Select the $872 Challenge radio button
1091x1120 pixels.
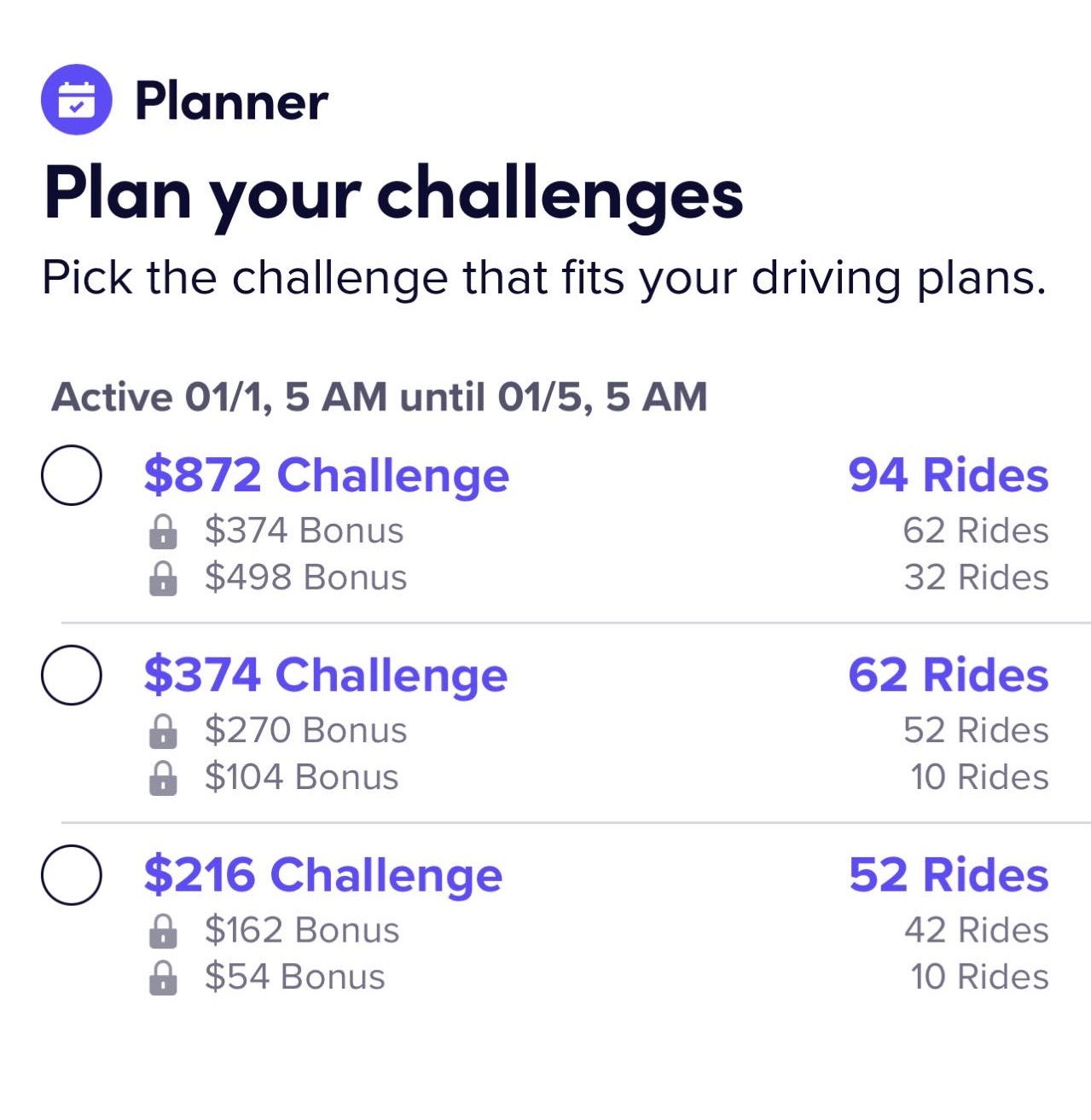(x=72, y=475)
